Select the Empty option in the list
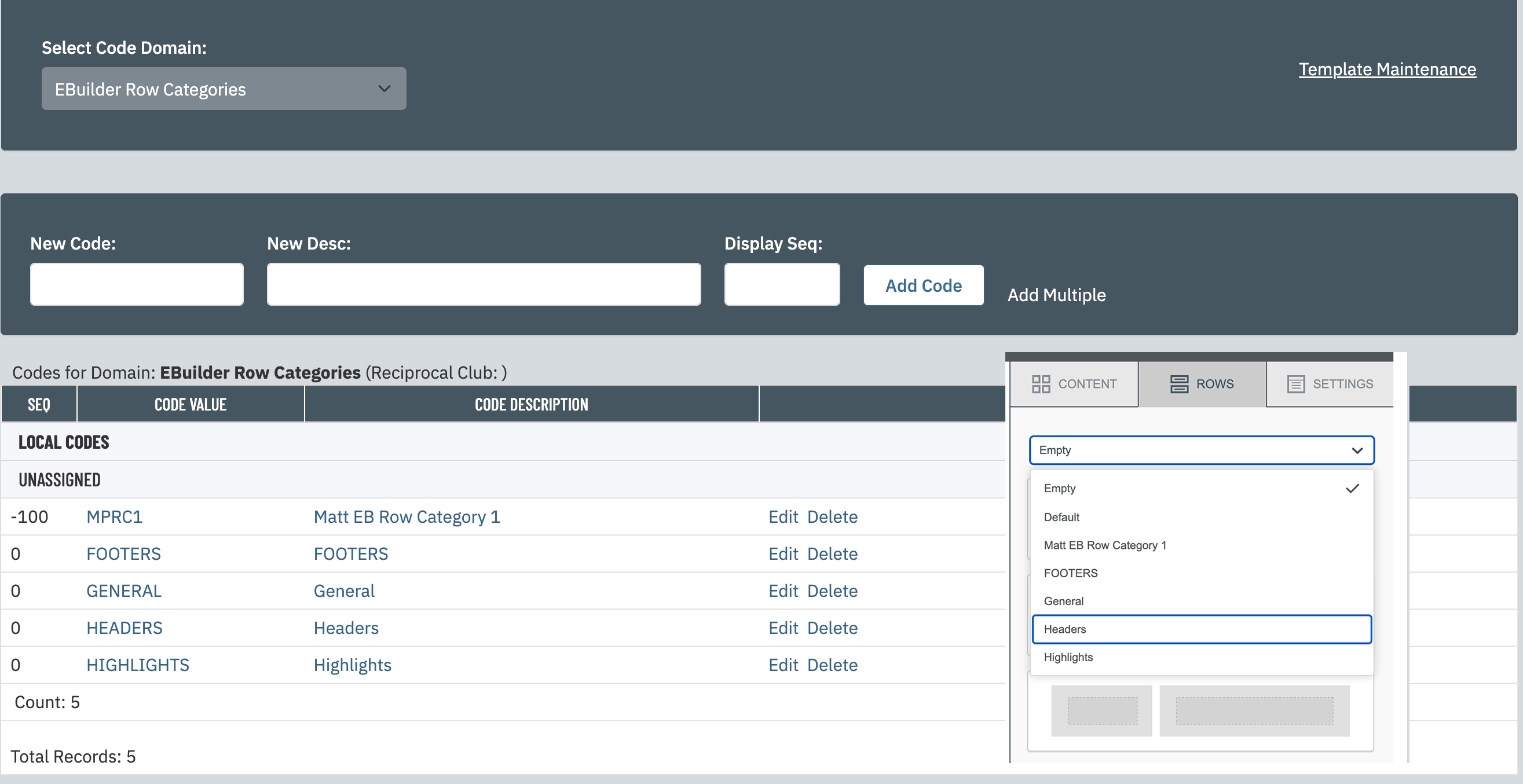The height and width of the screenshot is (784, 1523). click(x=1202, y=488)
